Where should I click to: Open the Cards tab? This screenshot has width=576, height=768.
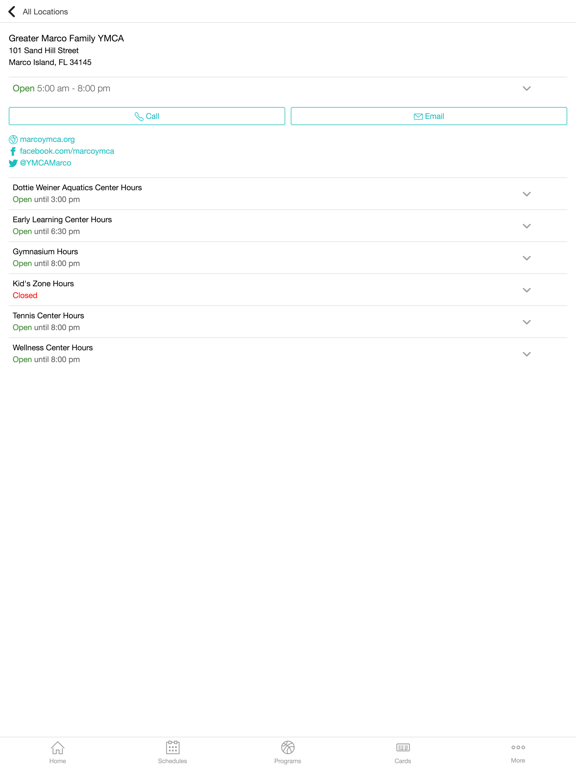pos(403,752)
